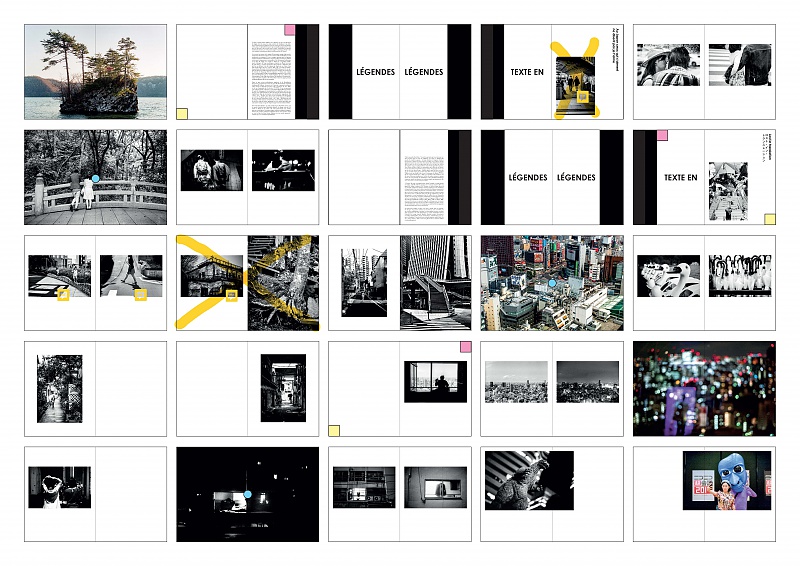Click the pink square beside the silhouette window photo
Image resolution: width=800 pixels, height=566 pixels.
pos(465,347)
